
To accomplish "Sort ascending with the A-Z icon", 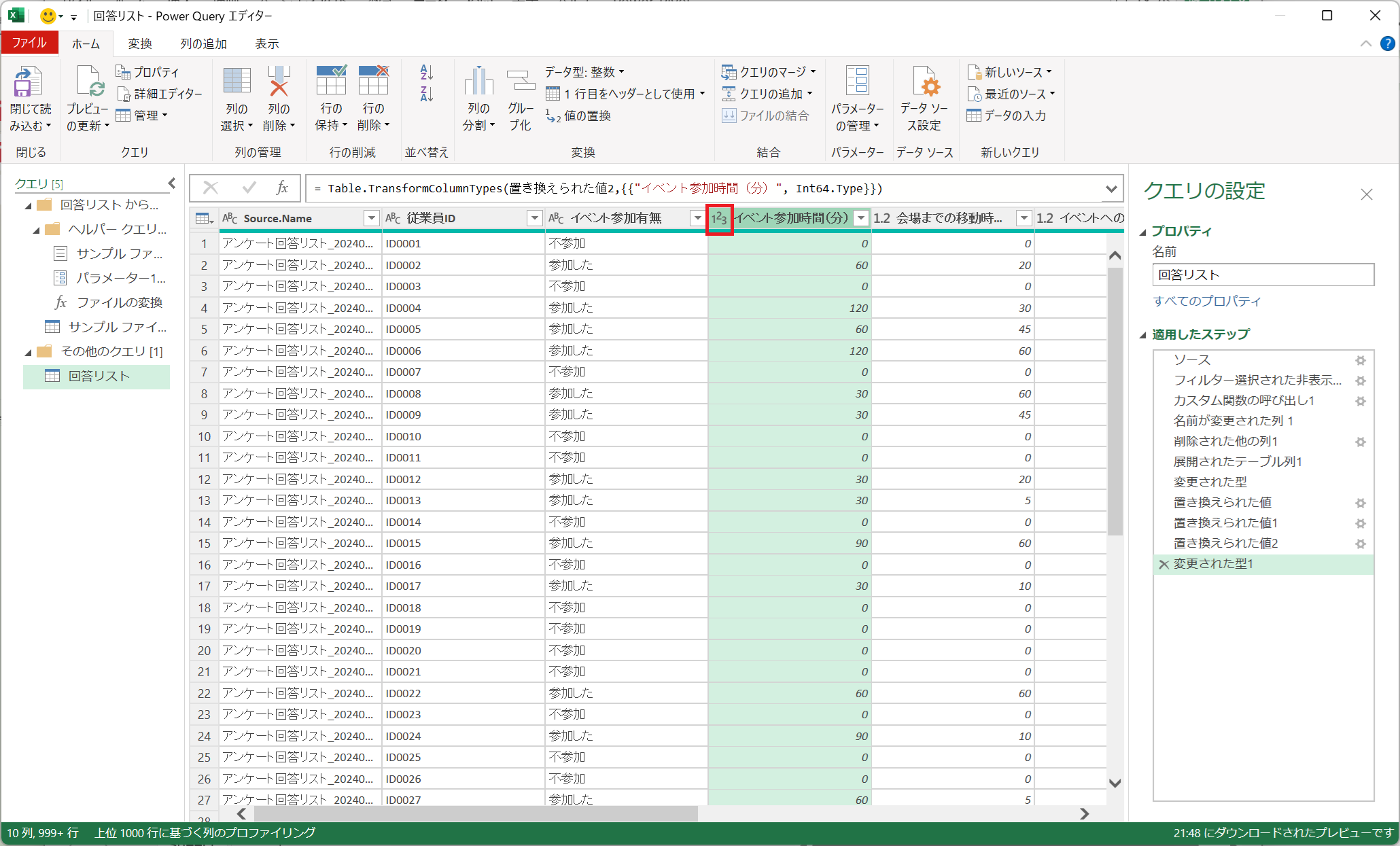I will [x=426, y=72].
